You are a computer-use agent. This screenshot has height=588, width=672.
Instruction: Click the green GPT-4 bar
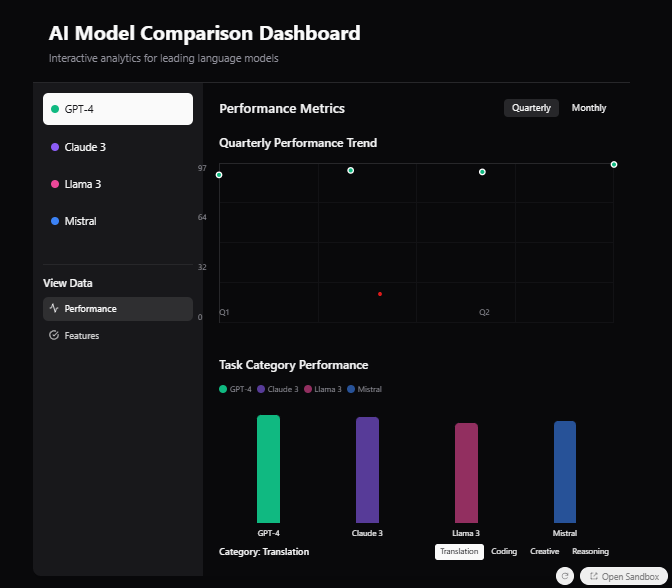268,469
